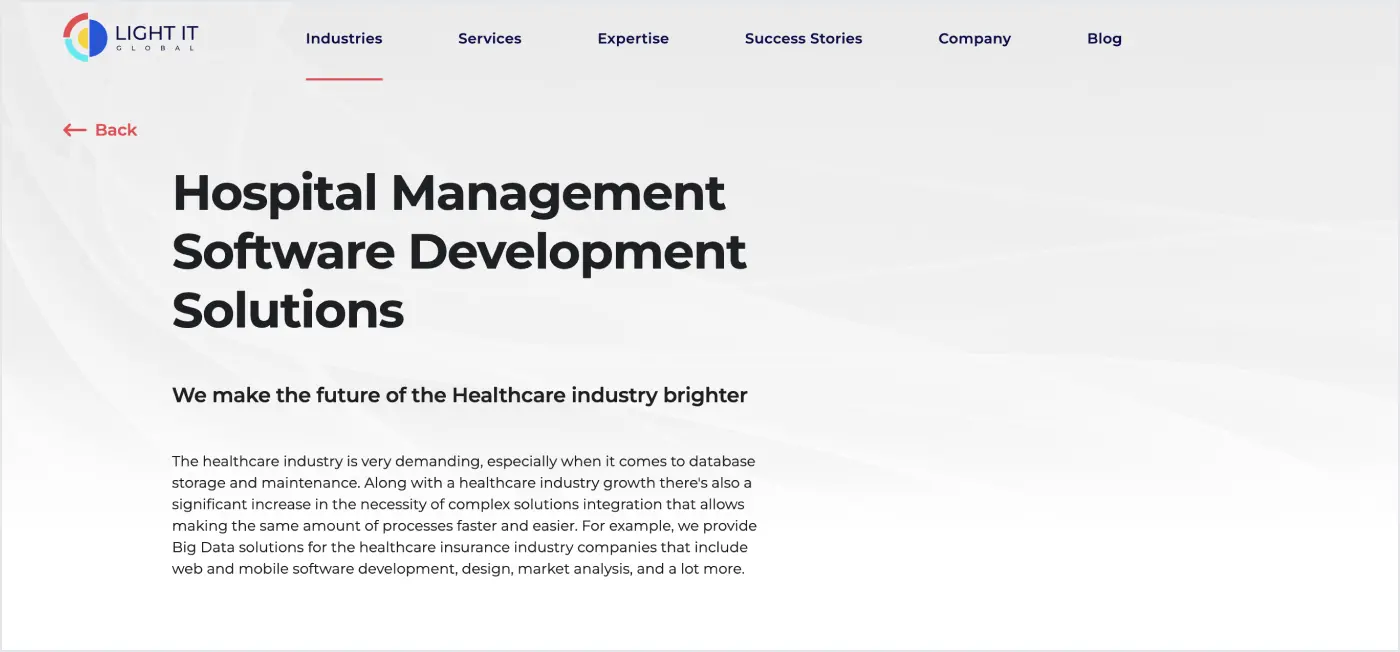Screen dimensions: 1400x652
Task: Open the Company dropdown
Action: coord(974,38)
